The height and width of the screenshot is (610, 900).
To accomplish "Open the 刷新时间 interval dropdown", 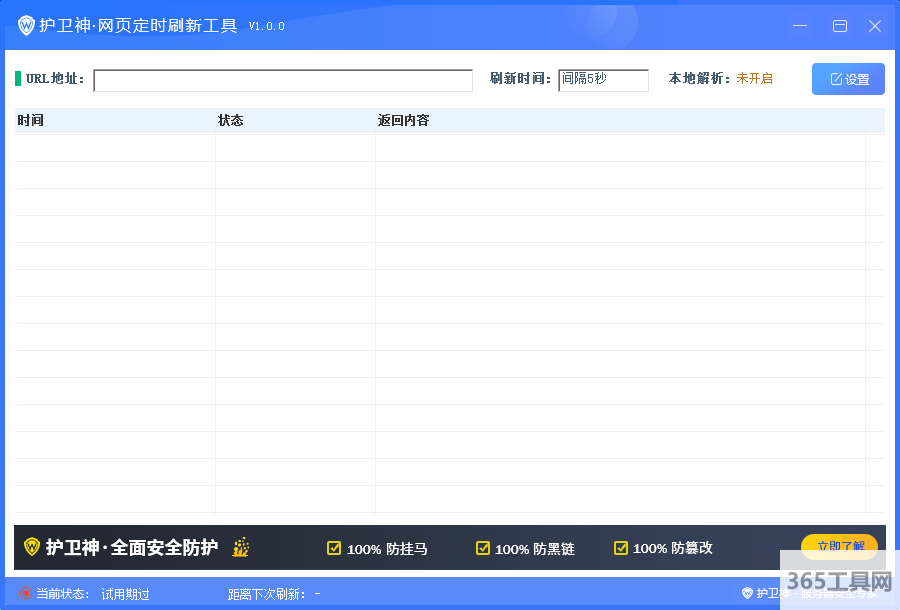I will click(x=603, y=80).
